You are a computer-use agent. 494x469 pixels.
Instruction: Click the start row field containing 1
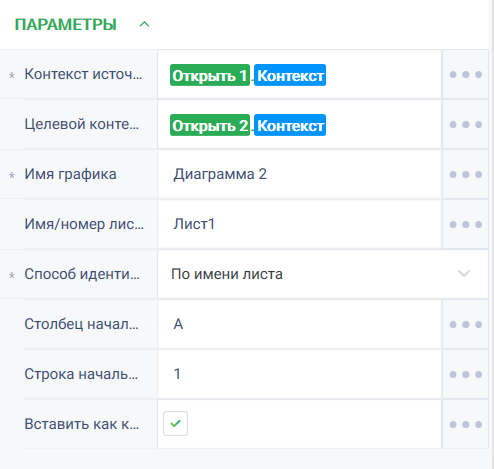point(300,374)
